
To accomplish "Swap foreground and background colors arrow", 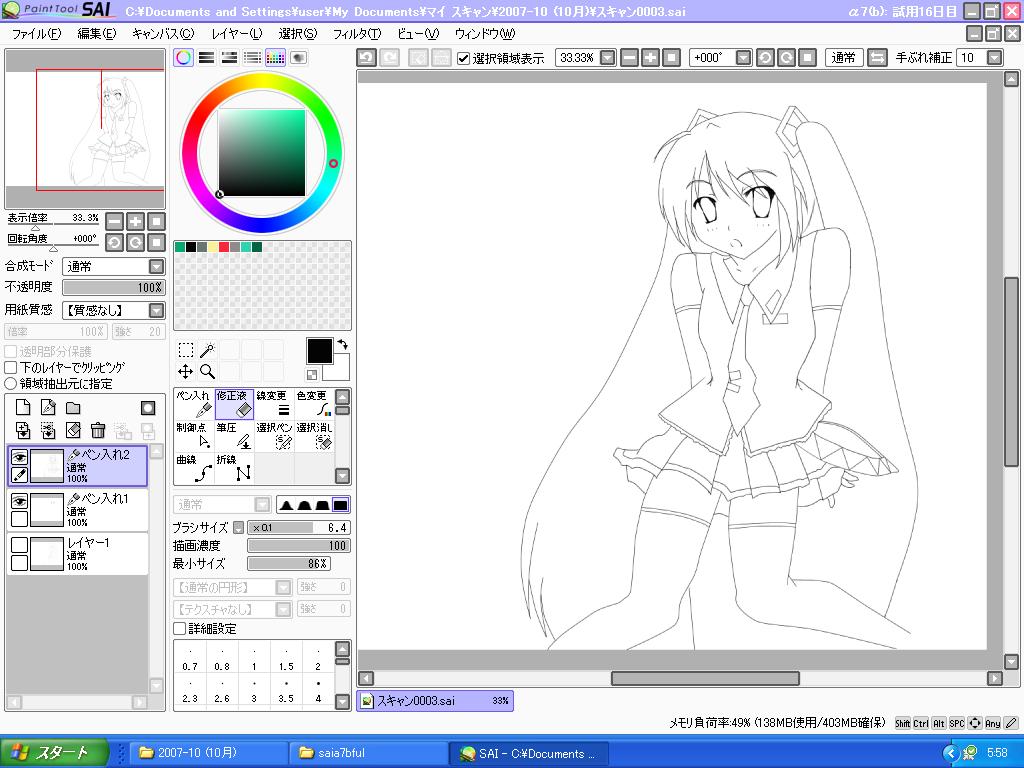I will 342,344.
